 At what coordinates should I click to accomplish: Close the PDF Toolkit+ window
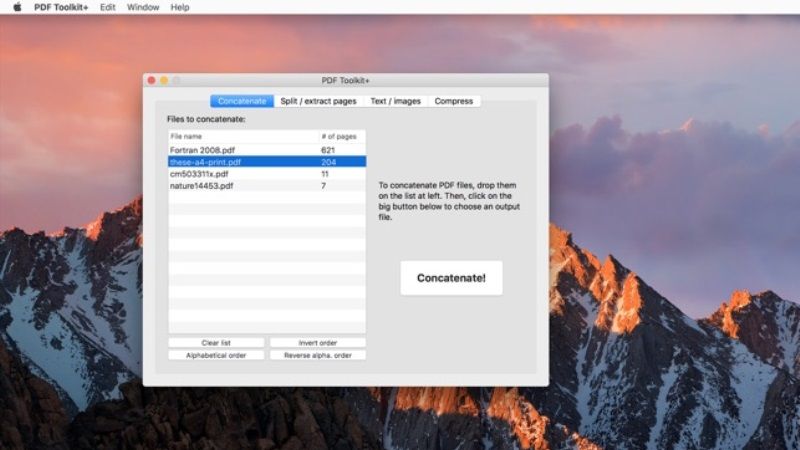pos(152,80)
